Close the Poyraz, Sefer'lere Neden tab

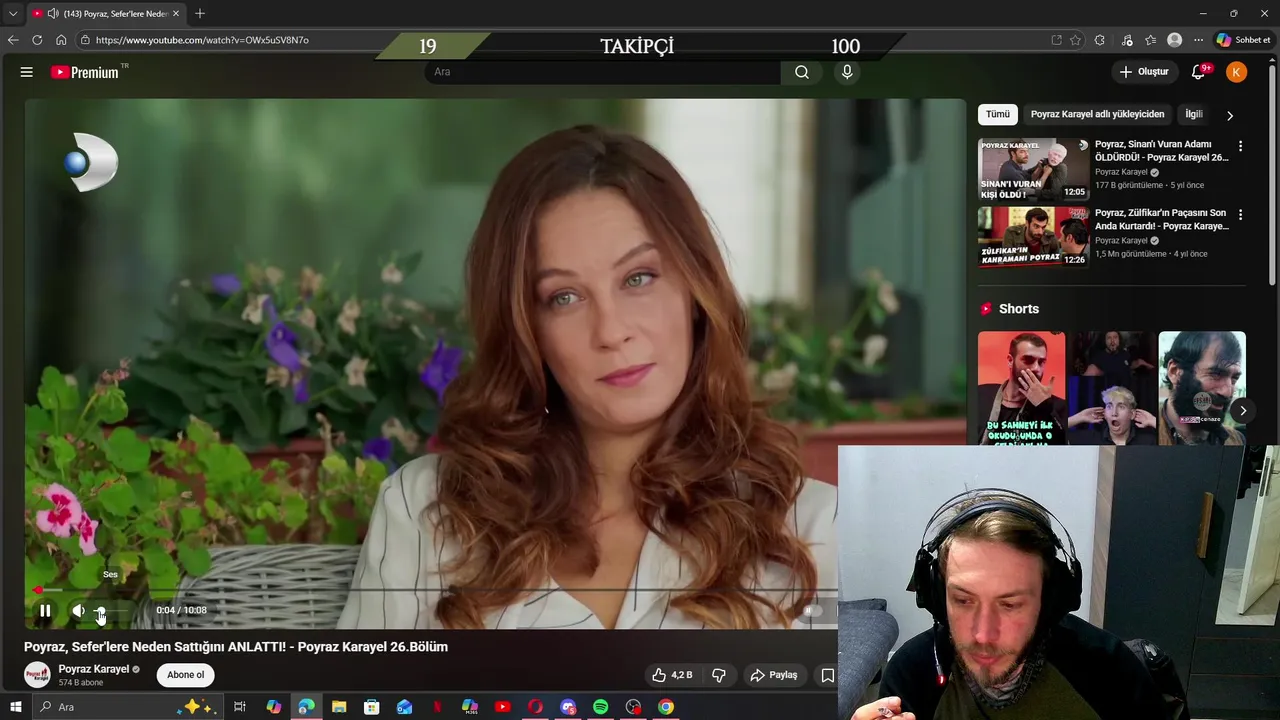(x=176, y=13)
